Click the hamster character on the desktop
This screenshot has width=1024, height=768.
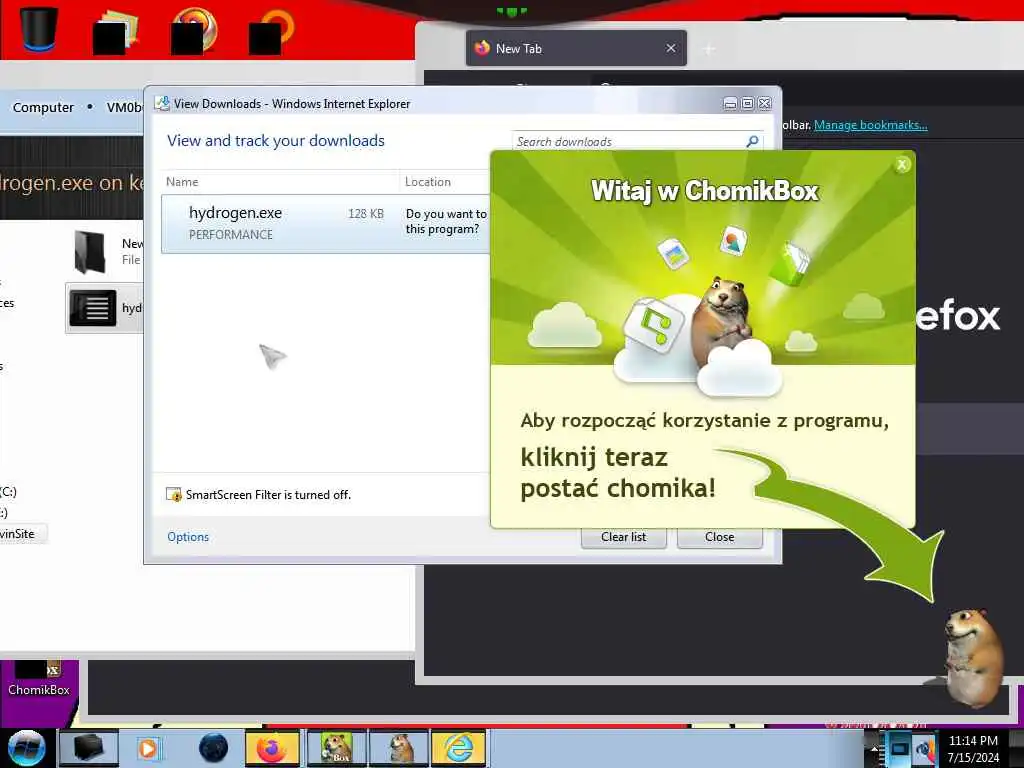click(x=974, y=656)
